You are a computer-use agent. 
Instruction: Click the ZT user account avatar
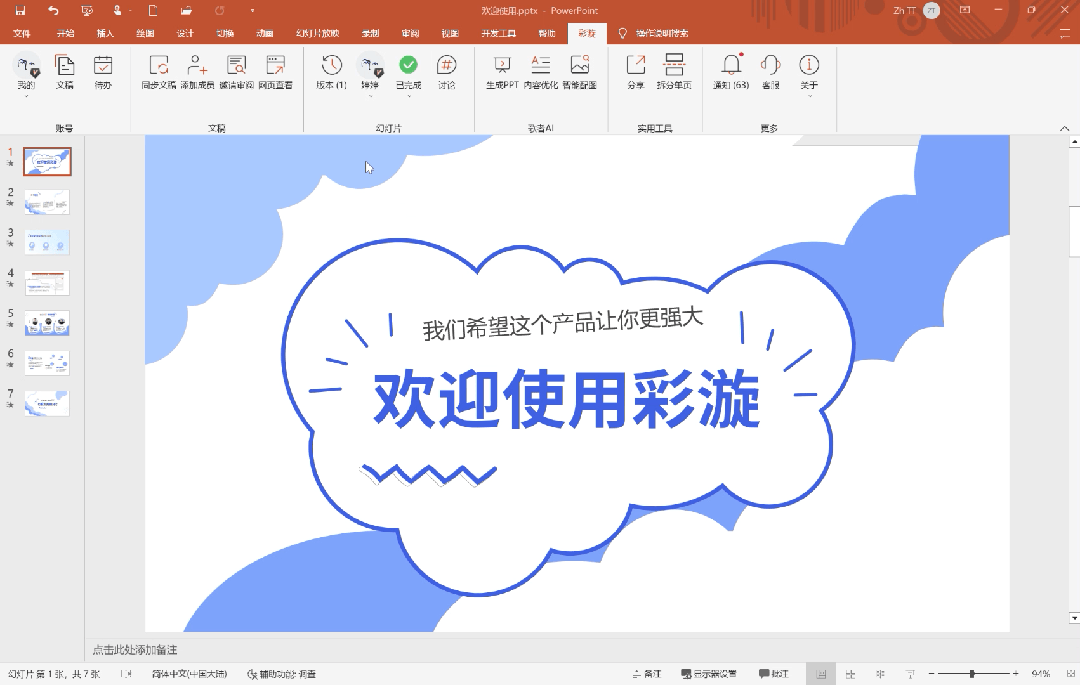931,10
